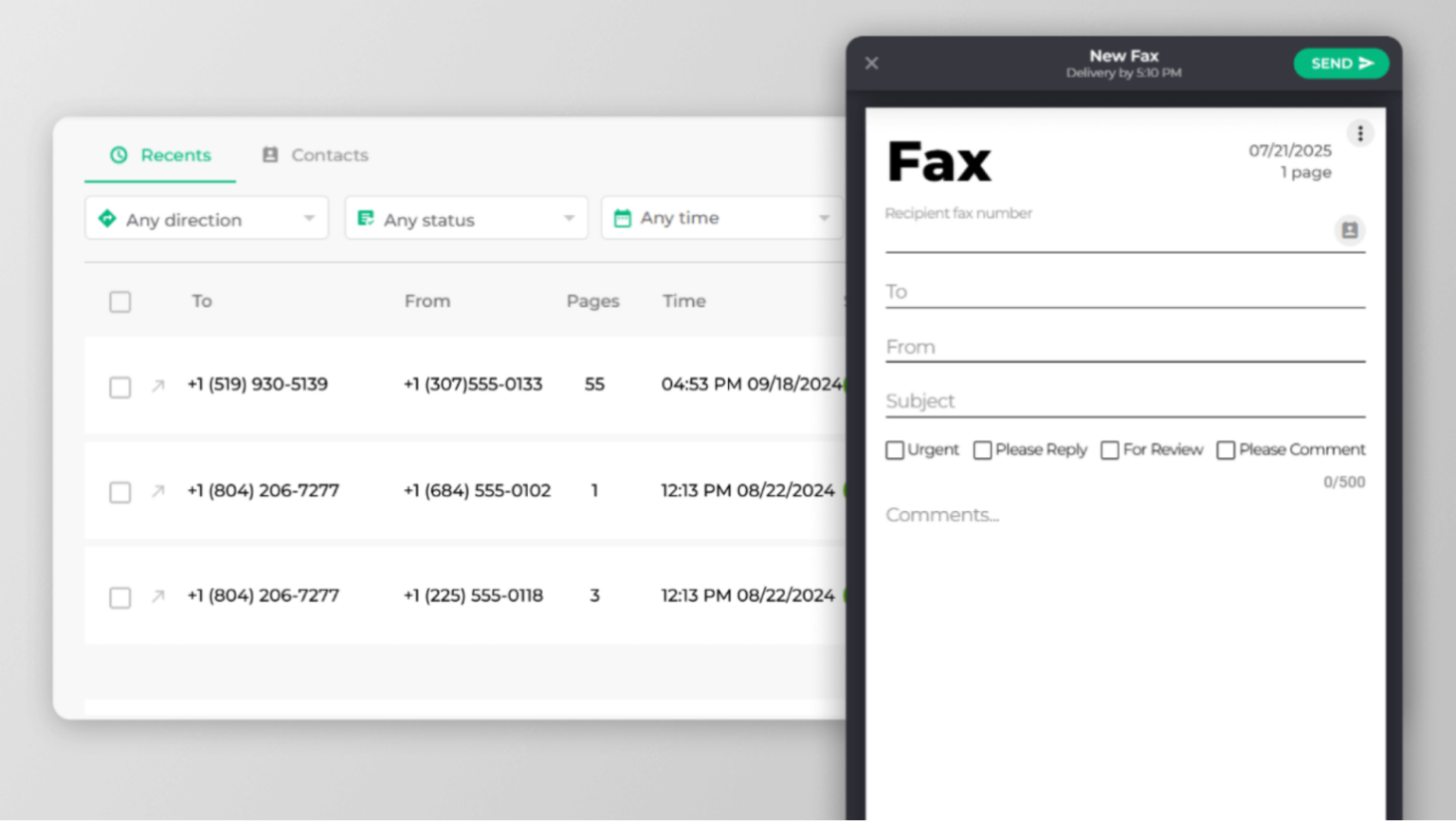This screenshot has width=1456, height=821.
Task: Select all faxes with the header checkbox
Action: pyautogui.click(x=120, y=301)
